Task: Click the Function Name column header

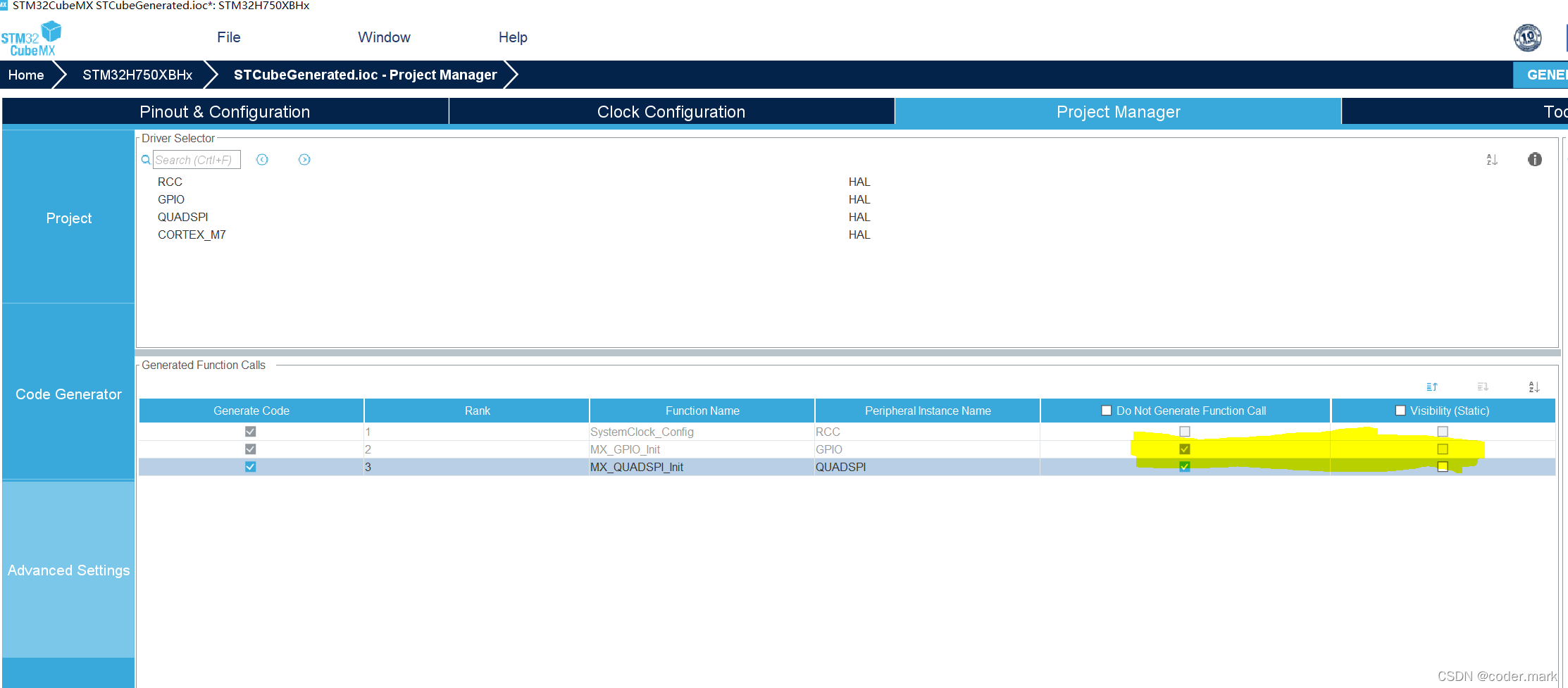Action: pos(702,411)
